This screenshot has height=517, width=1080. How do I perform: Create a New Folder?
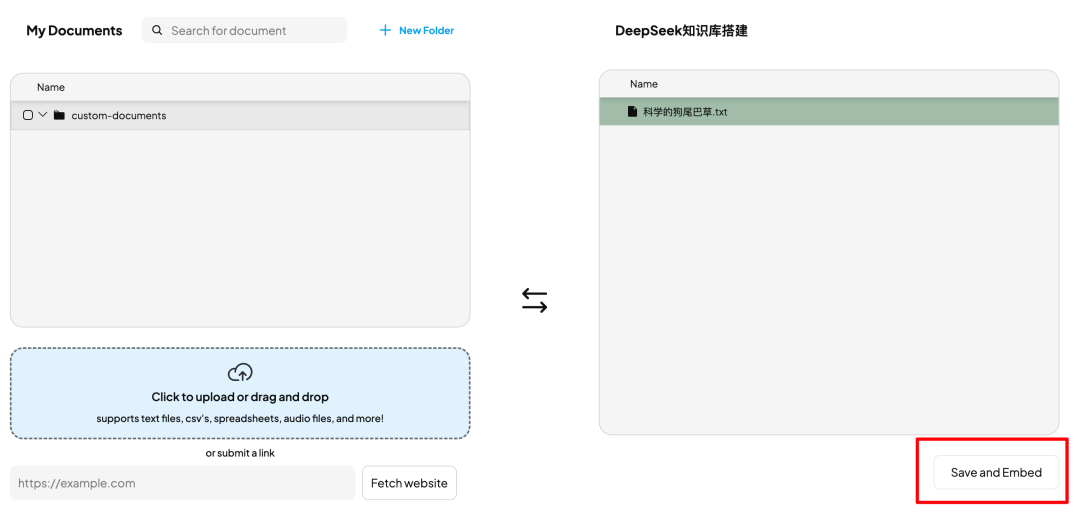417,30
